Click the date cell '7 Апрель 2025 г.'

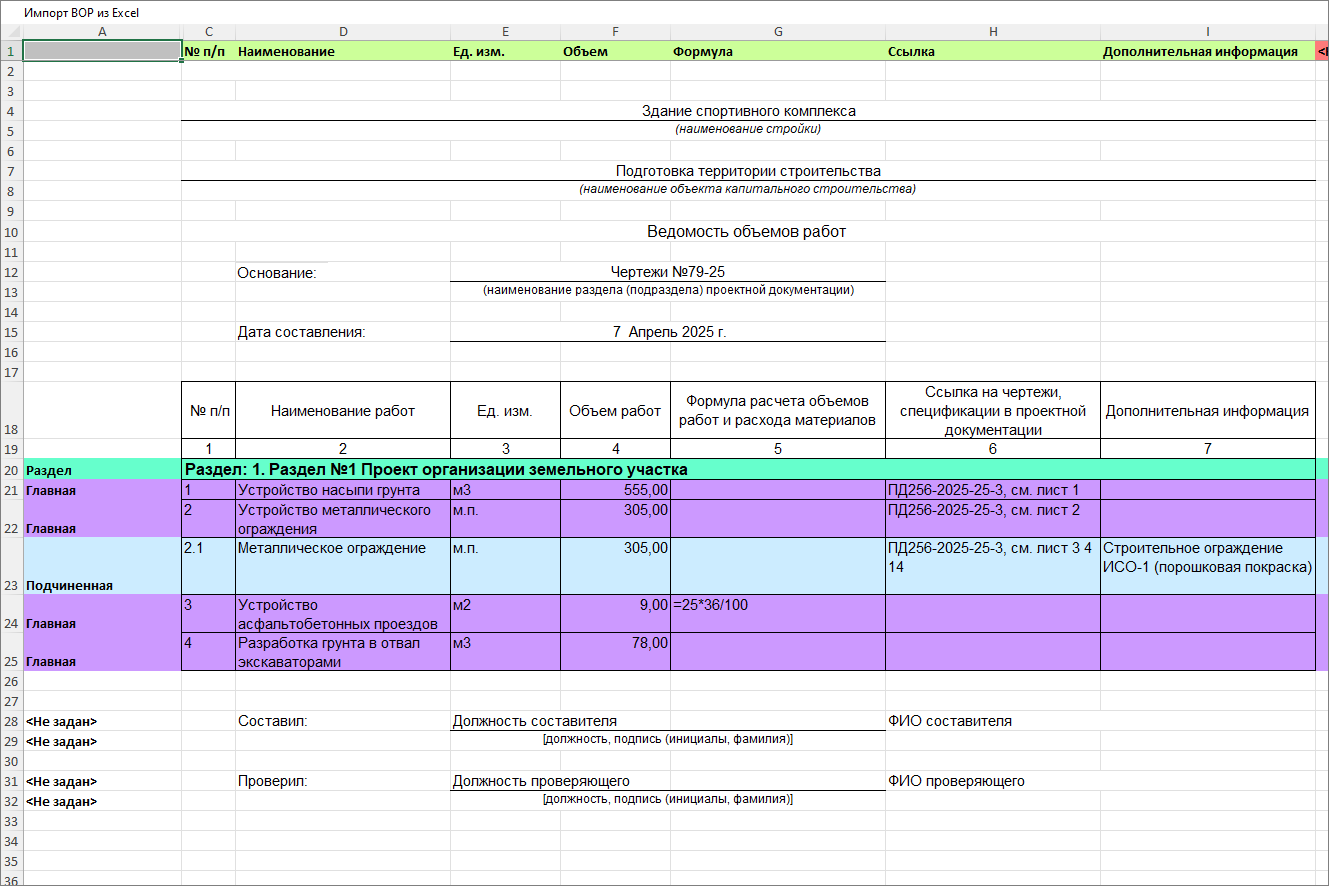click(667, 332)
